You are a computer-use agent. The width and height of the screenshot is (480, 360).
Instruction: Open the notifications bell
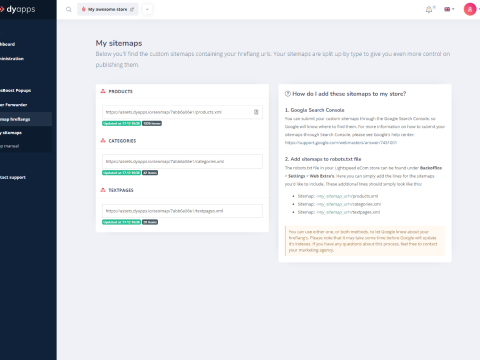coord(429,10)
